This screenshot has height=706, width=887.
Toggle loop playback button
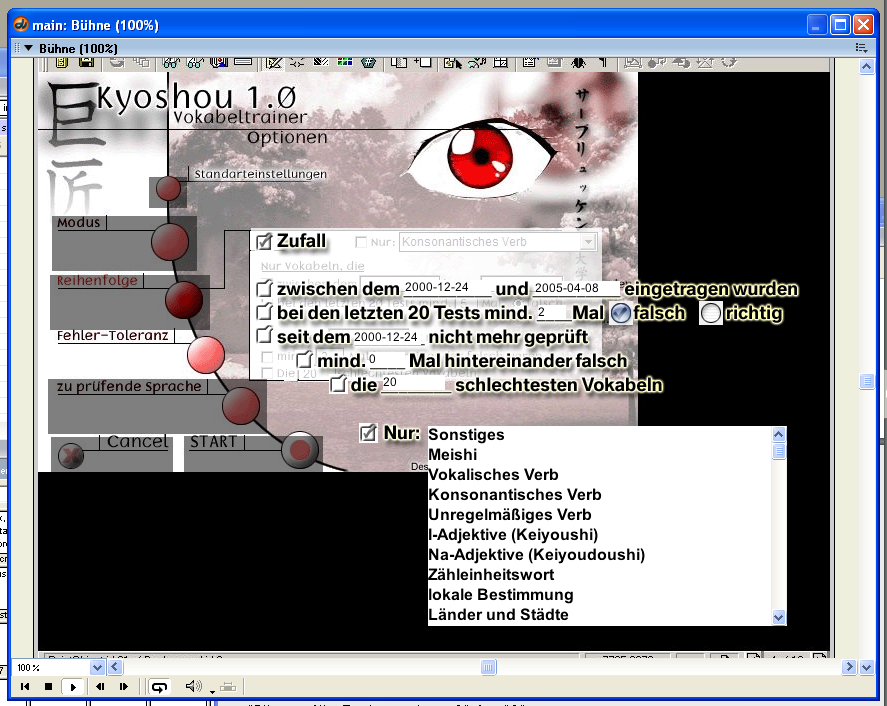coord(159,687)
